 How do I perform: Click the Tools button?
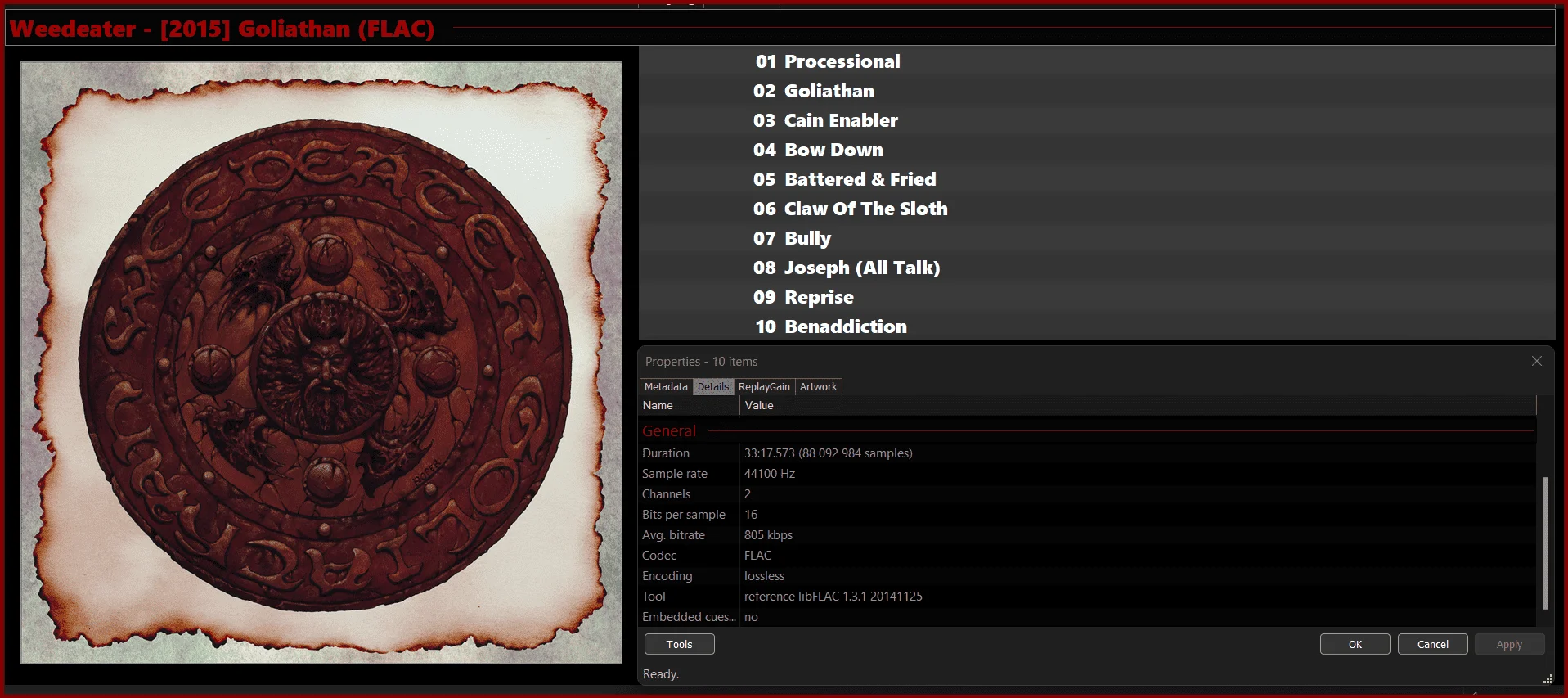click(x=679, y=644)
